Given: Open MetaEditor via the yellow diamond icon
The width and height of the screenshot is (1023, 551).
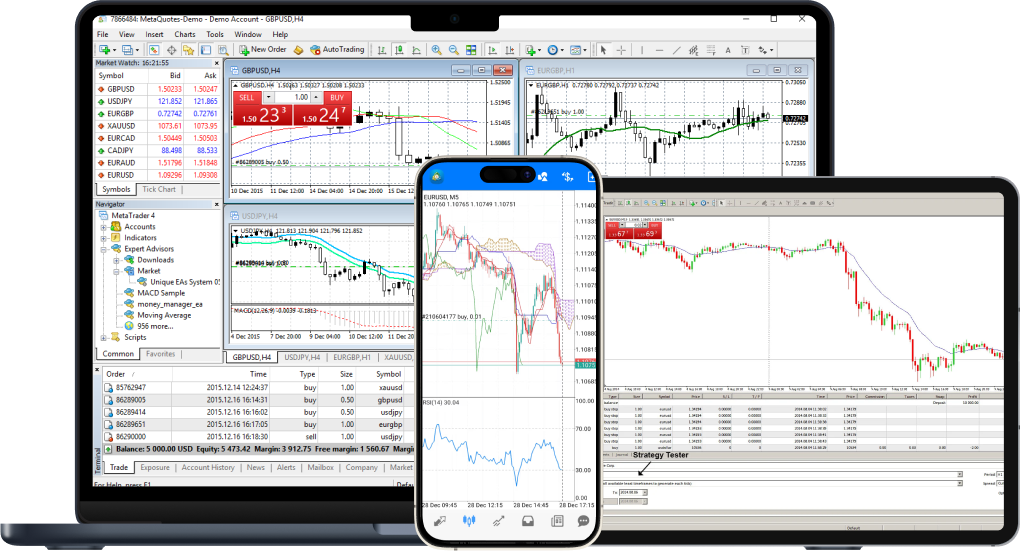Looking at the screenshot, I should tap(298, 50).
